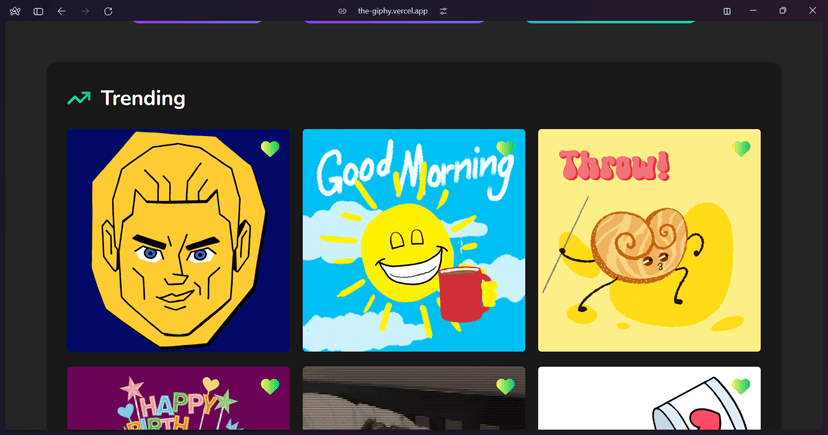This screenshot has width=828, height=435.
Task: Open the white cup heart GIF
Action: (650, 399)
